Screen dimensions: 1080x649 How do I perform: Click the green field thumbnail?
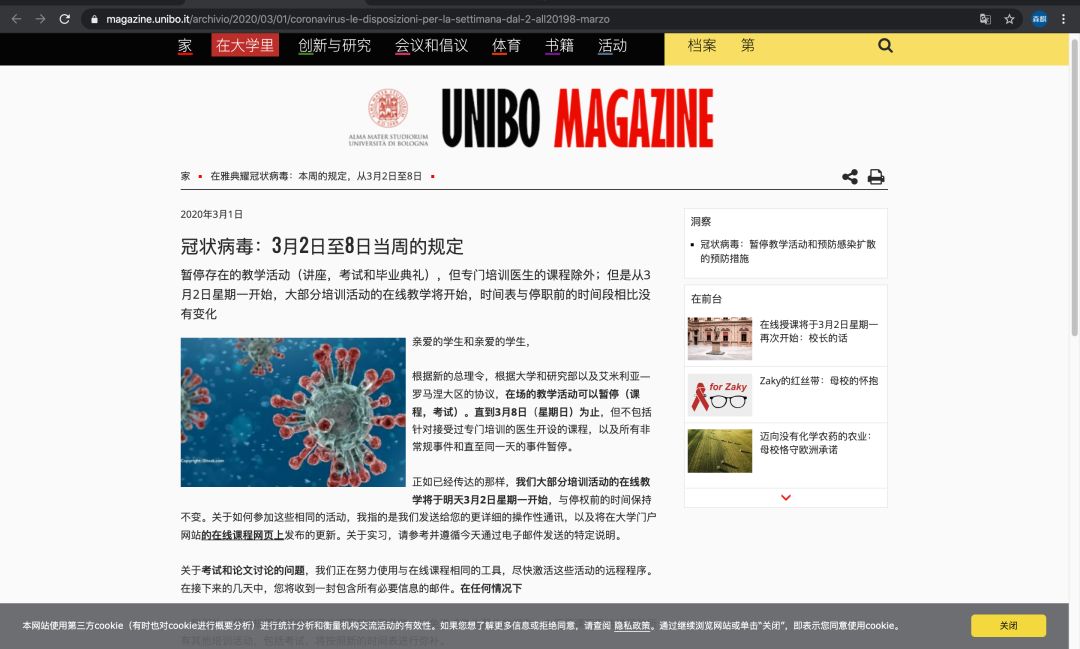(720, 451)
